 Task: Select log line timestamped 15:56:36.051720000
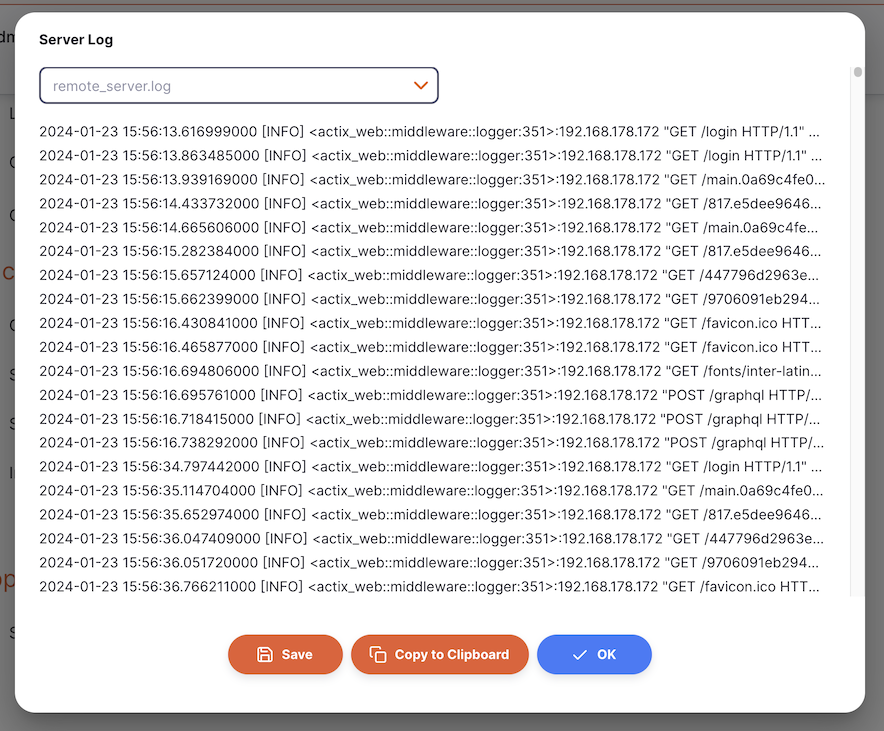pyautogui.click(x=430, y=562)
